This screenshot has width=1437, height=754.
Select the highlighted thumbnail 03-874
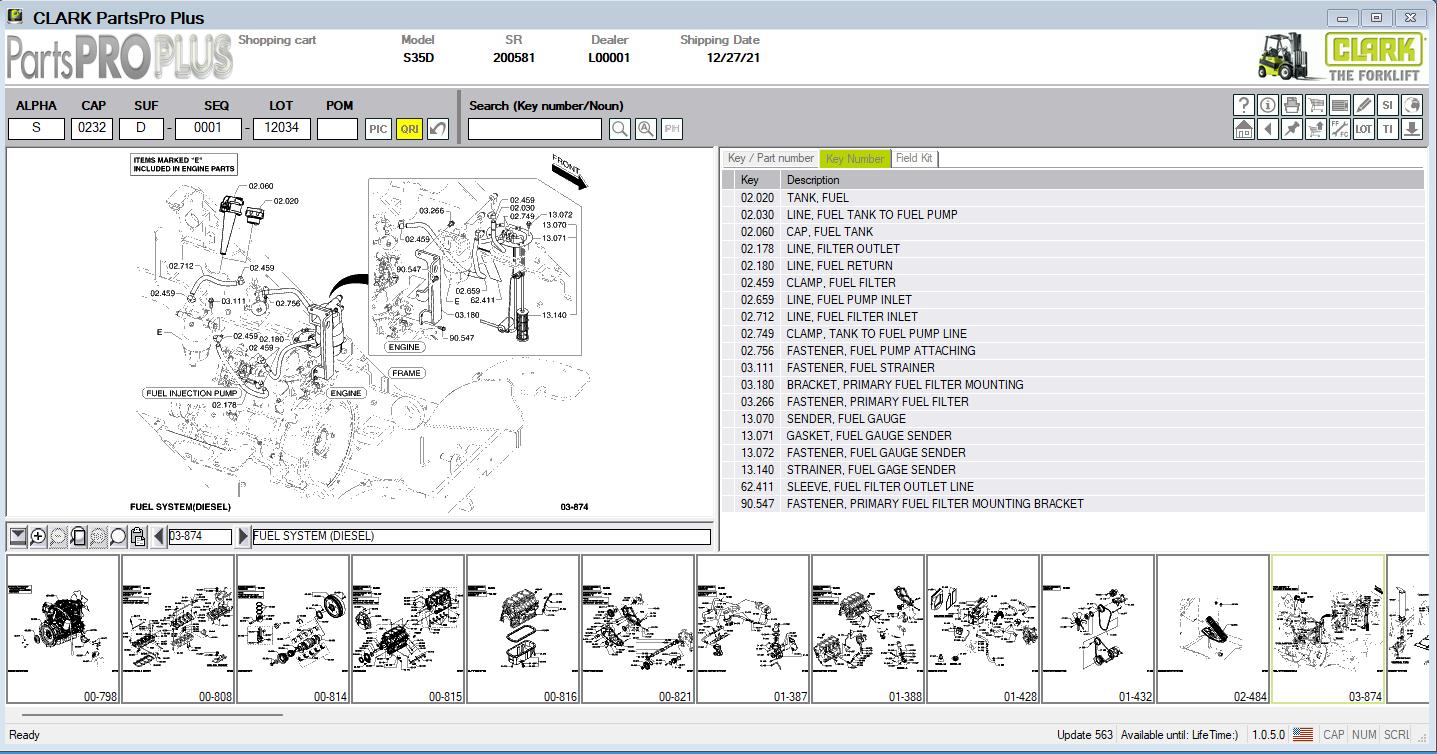1328,629
